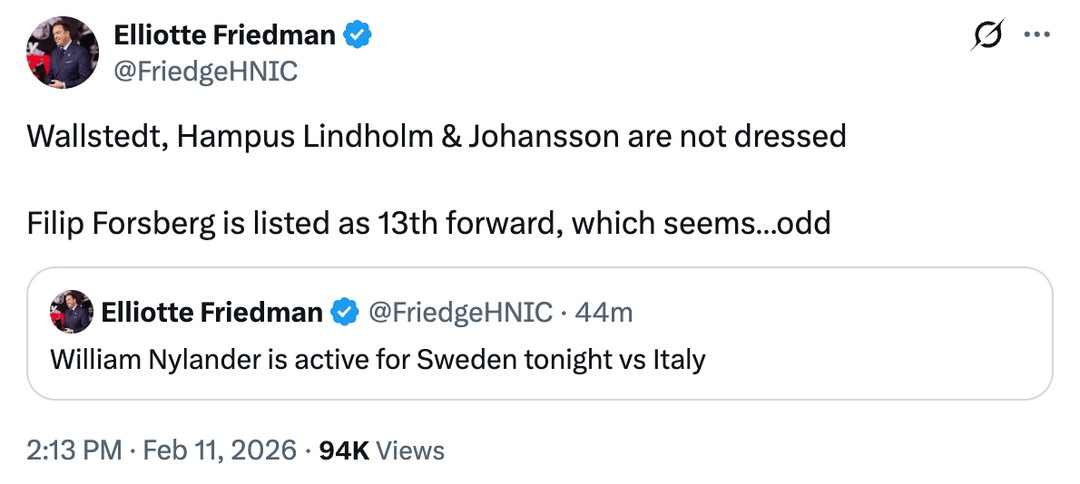Click the 44m timestamp in the quoted tweet

(x=605, y=313)
